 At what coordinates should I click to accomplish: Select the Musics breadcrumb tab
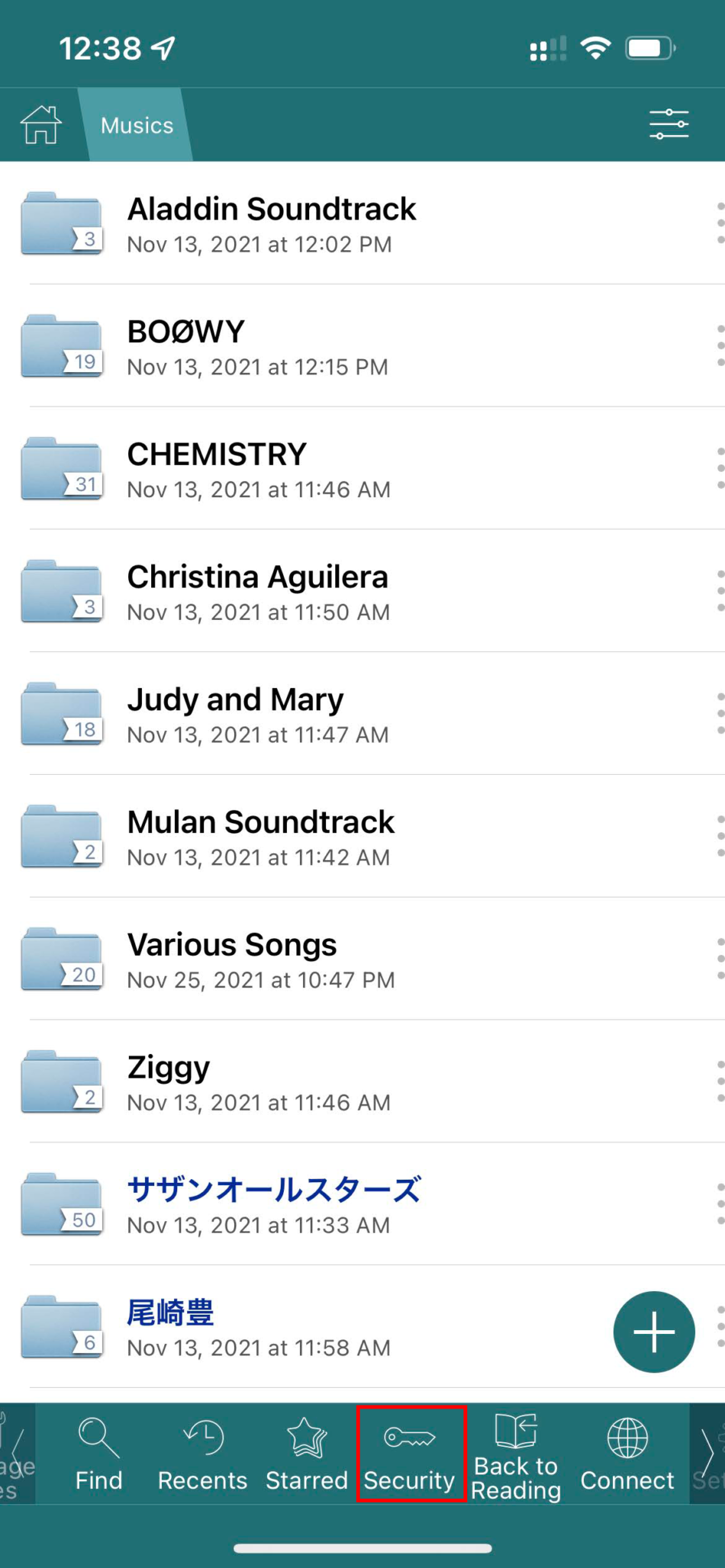(x=137, y=124)
